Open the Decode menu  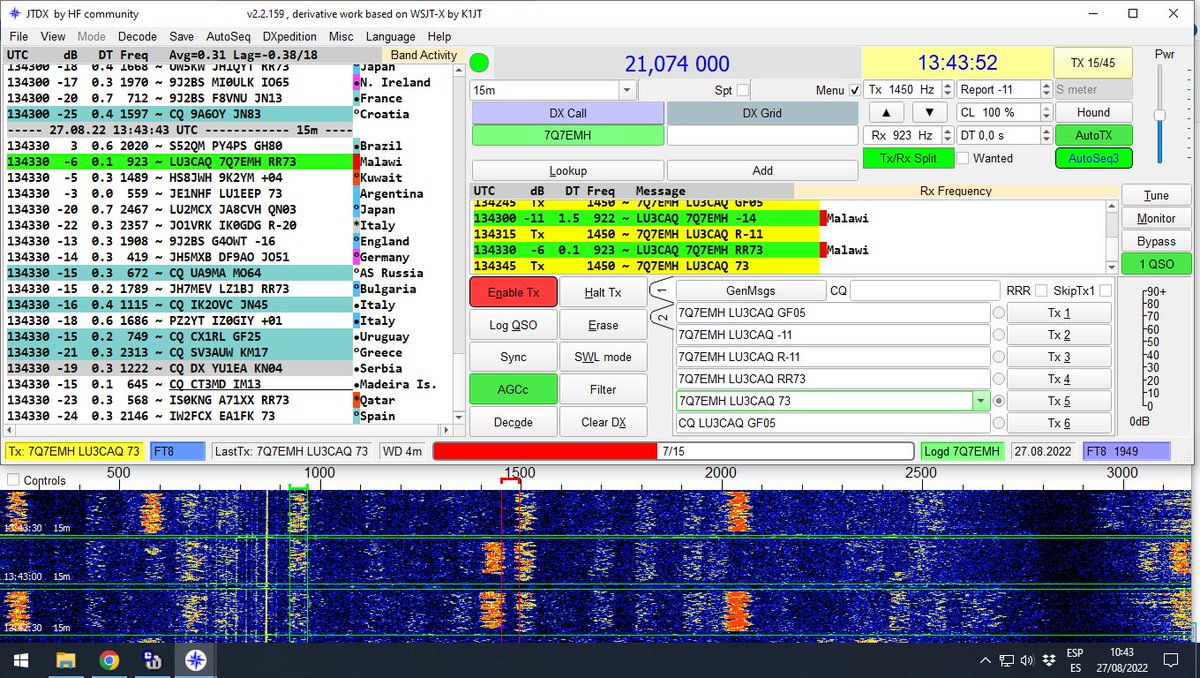coord(137,36)
